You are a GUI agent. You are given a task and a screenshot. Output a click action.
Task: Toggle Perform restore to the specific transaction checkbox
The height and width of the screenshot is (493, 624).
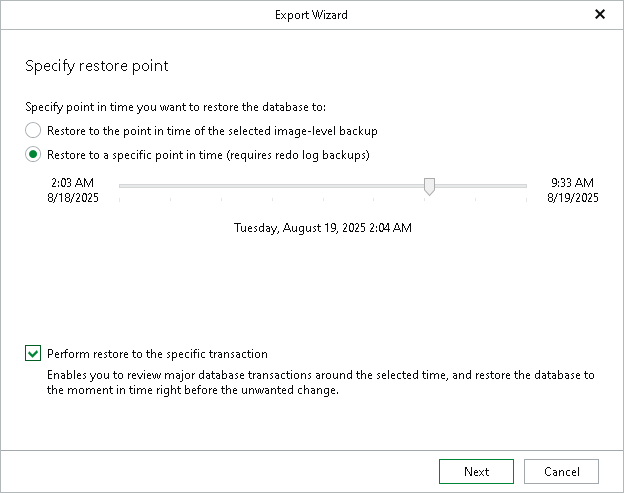click(x=33, y=353)
